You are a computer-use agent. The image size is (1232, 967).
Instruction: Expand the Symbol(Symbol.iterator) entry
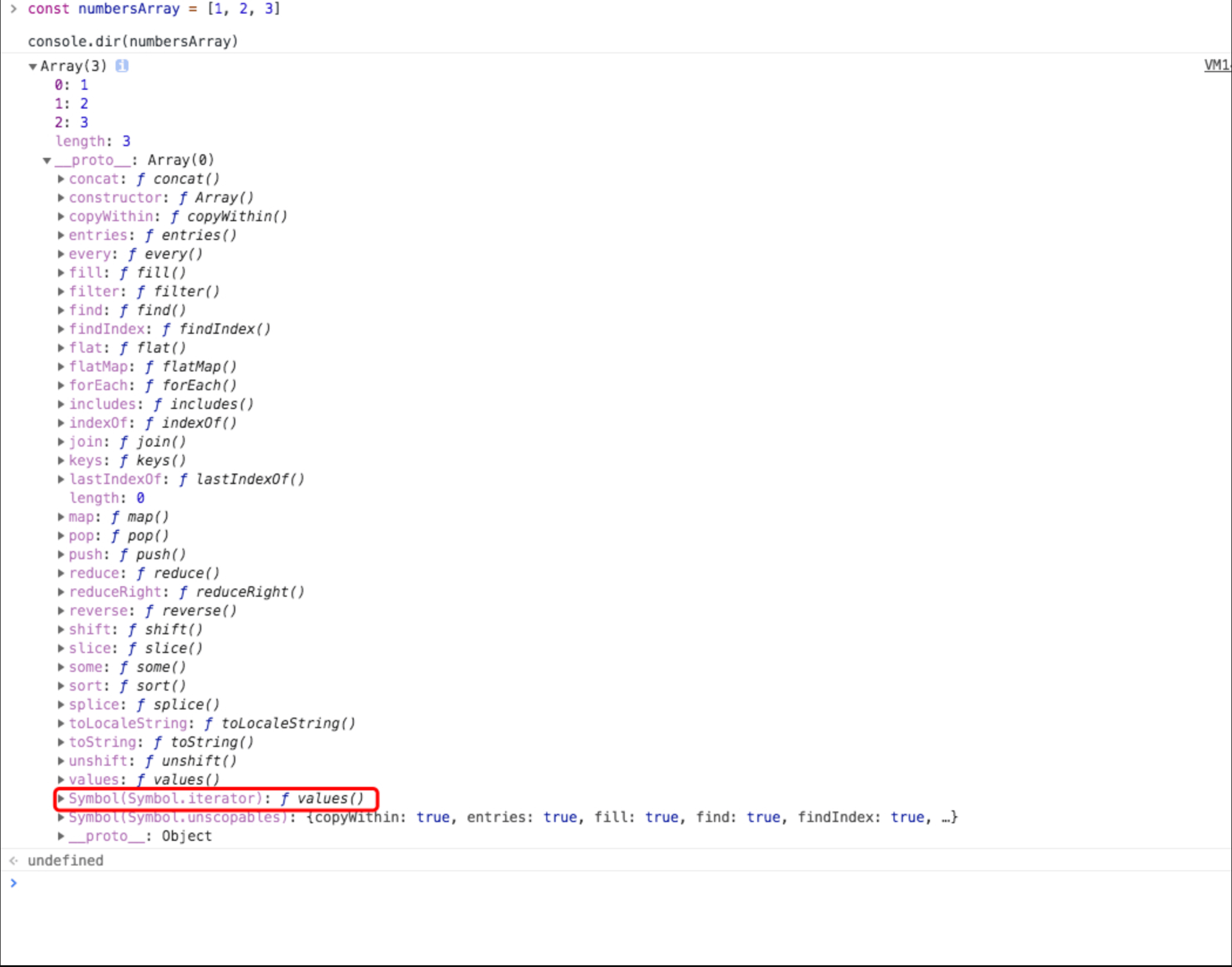[x=61, y=799]
